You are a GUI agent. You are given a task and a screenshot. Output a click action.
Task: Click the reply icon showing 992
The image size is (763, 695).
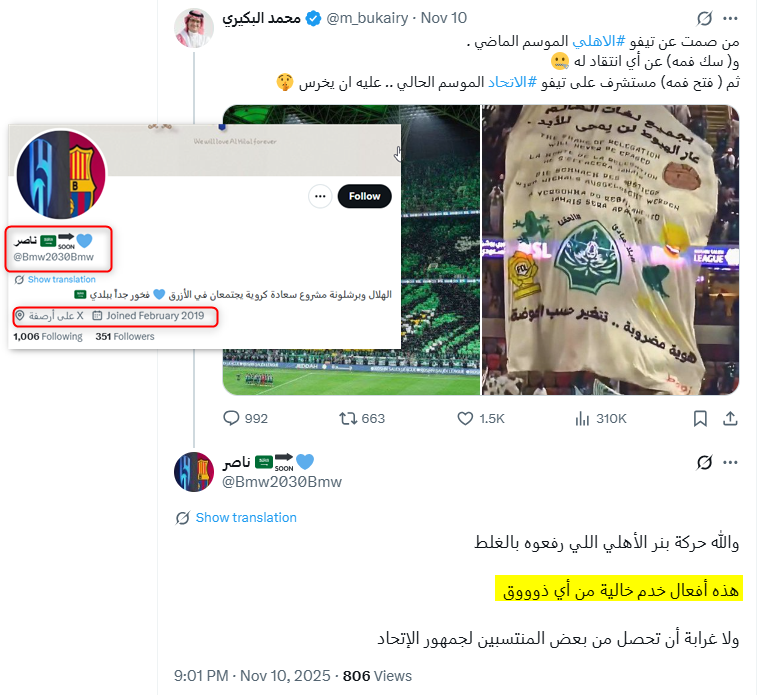[x=231, y=418]
